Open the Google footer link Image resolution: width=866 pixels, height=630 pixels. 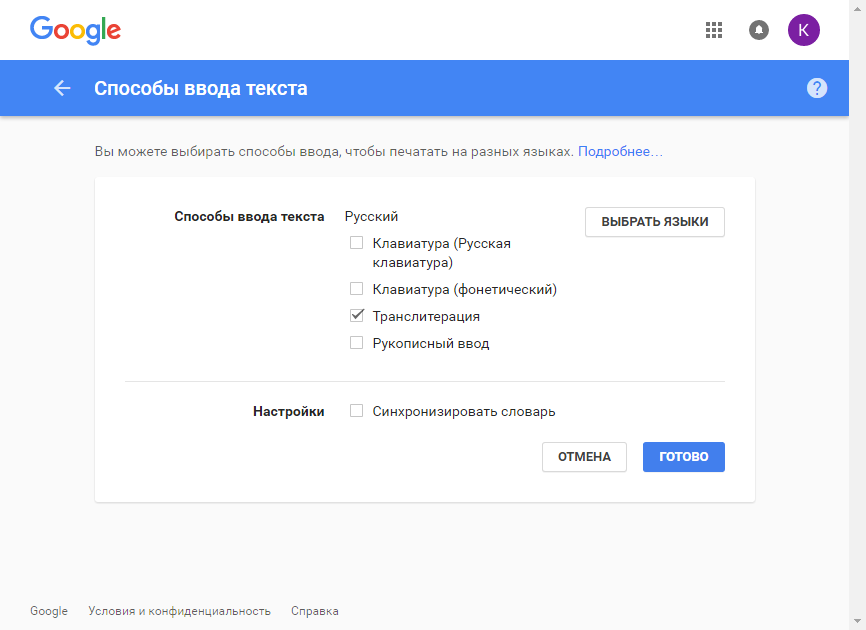(49, 611)
